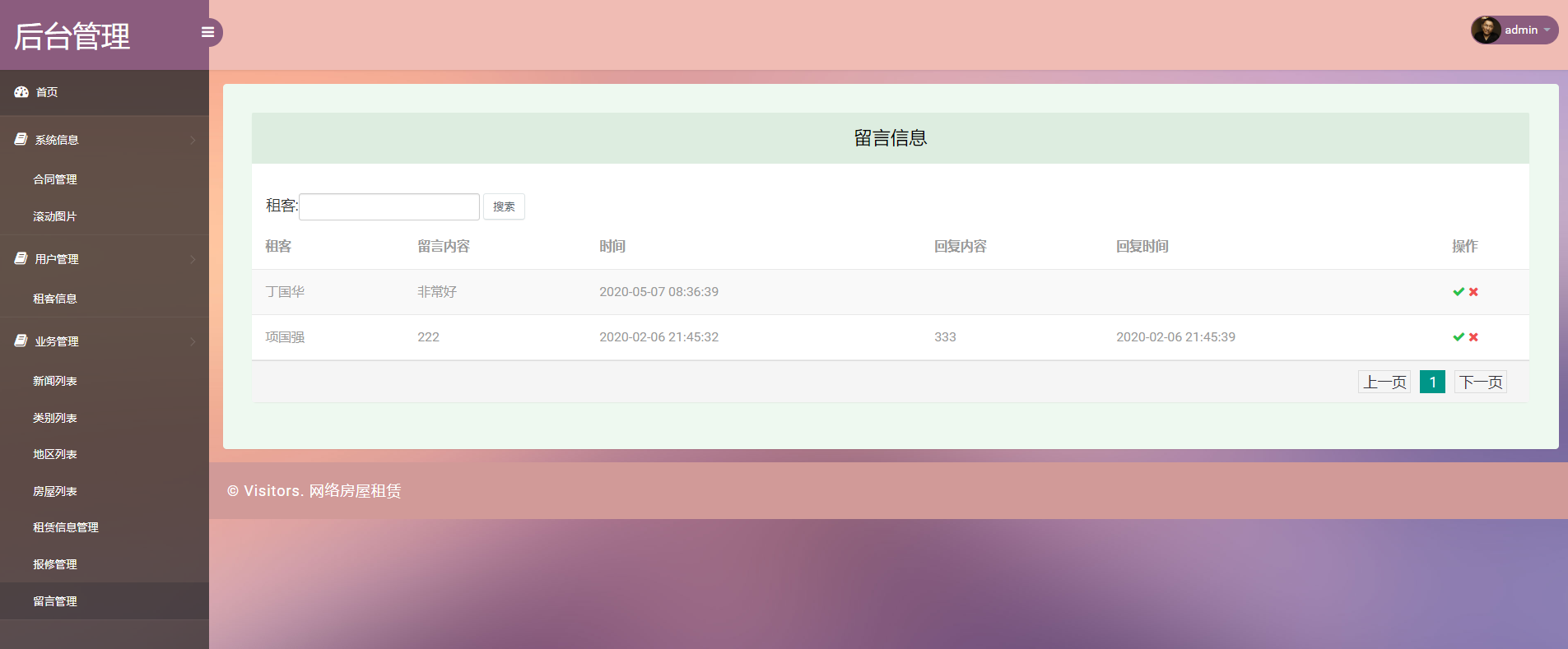The width and height of the screenshot is (1568, 649).
Task: Focus the 租客 search input field
Action: point(389,206)
